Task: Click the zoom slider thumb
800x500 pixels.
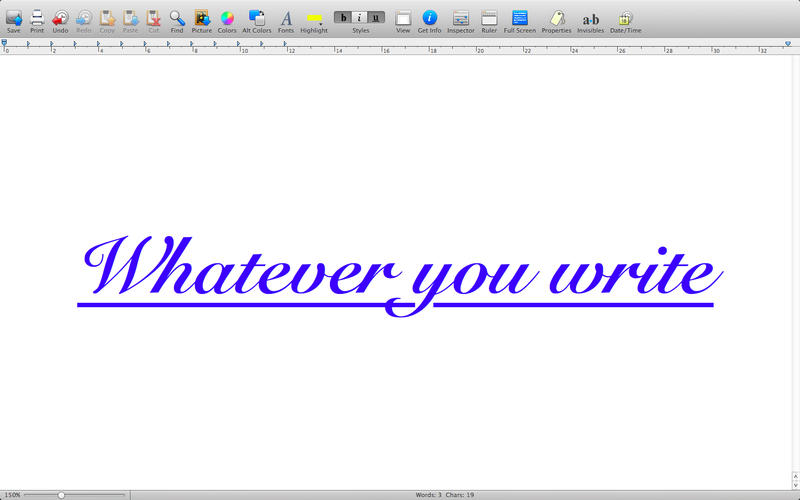Action: click(x=61, y=495)
